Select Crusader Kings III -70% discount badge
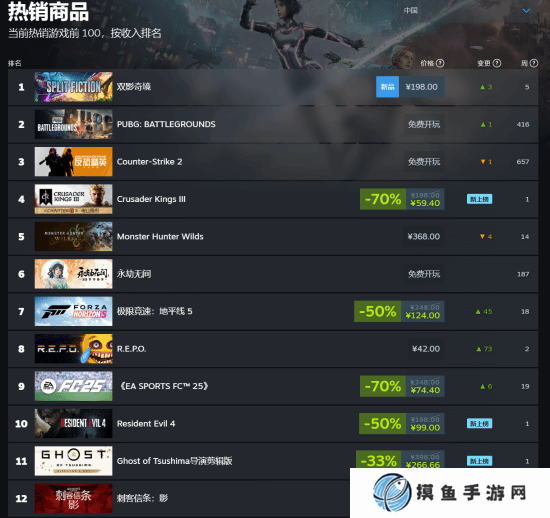The image size is (550, 518). coord(383,199)
